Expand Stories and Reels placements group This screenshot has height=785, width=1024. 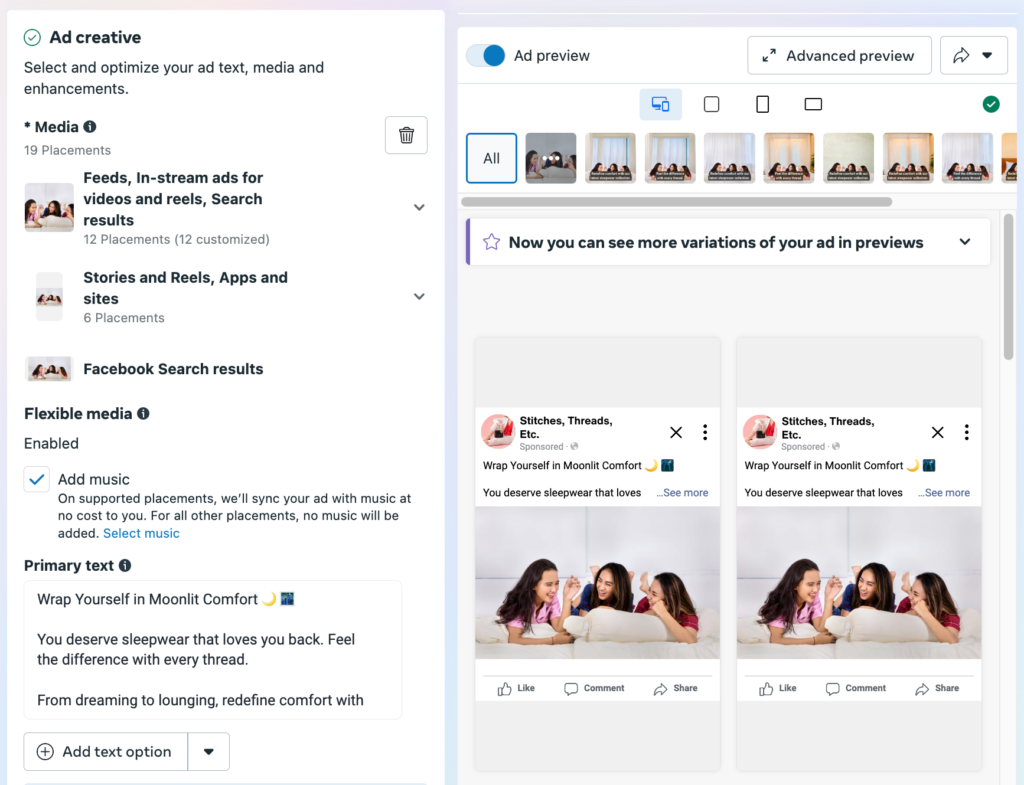(419, 297)
